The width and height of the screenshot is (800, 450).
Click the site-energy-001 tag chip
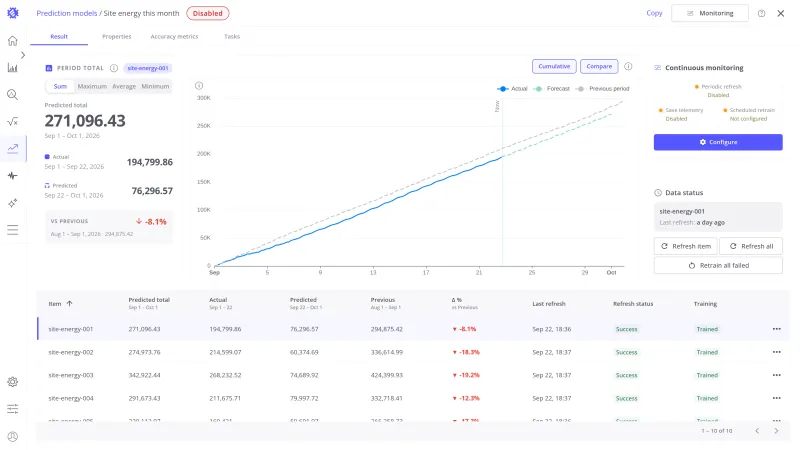tap(147, 68)
